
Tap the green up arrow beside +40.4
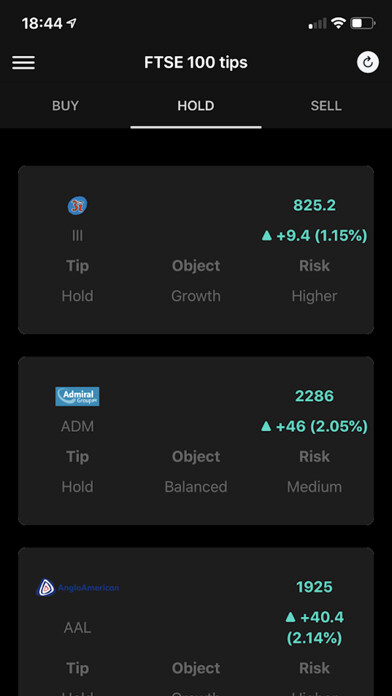coord(290,617)
